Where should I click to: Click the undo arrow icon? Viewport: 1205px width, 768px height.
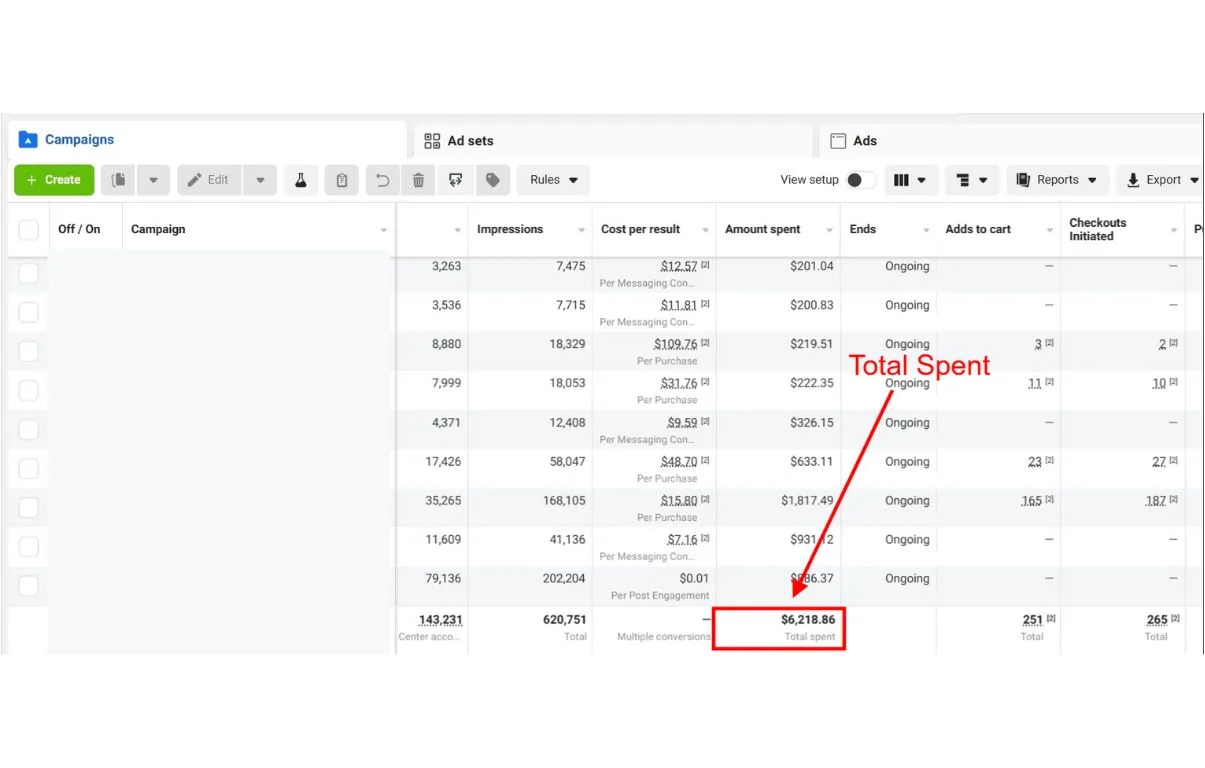[x=382, y=180]
